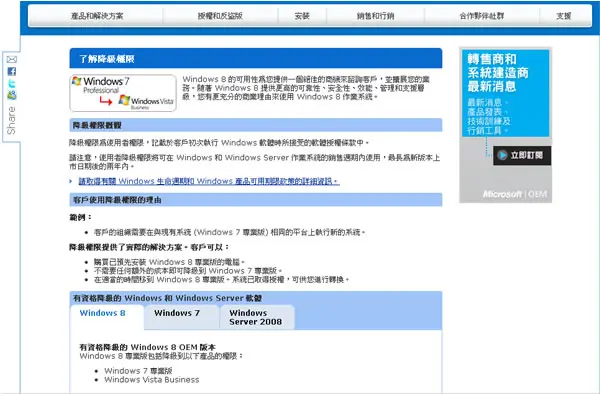Image resolution: width=600 pixels, height=394 pixels.
Task: Share this page by email envelope icon
Action: pos(12,59)
